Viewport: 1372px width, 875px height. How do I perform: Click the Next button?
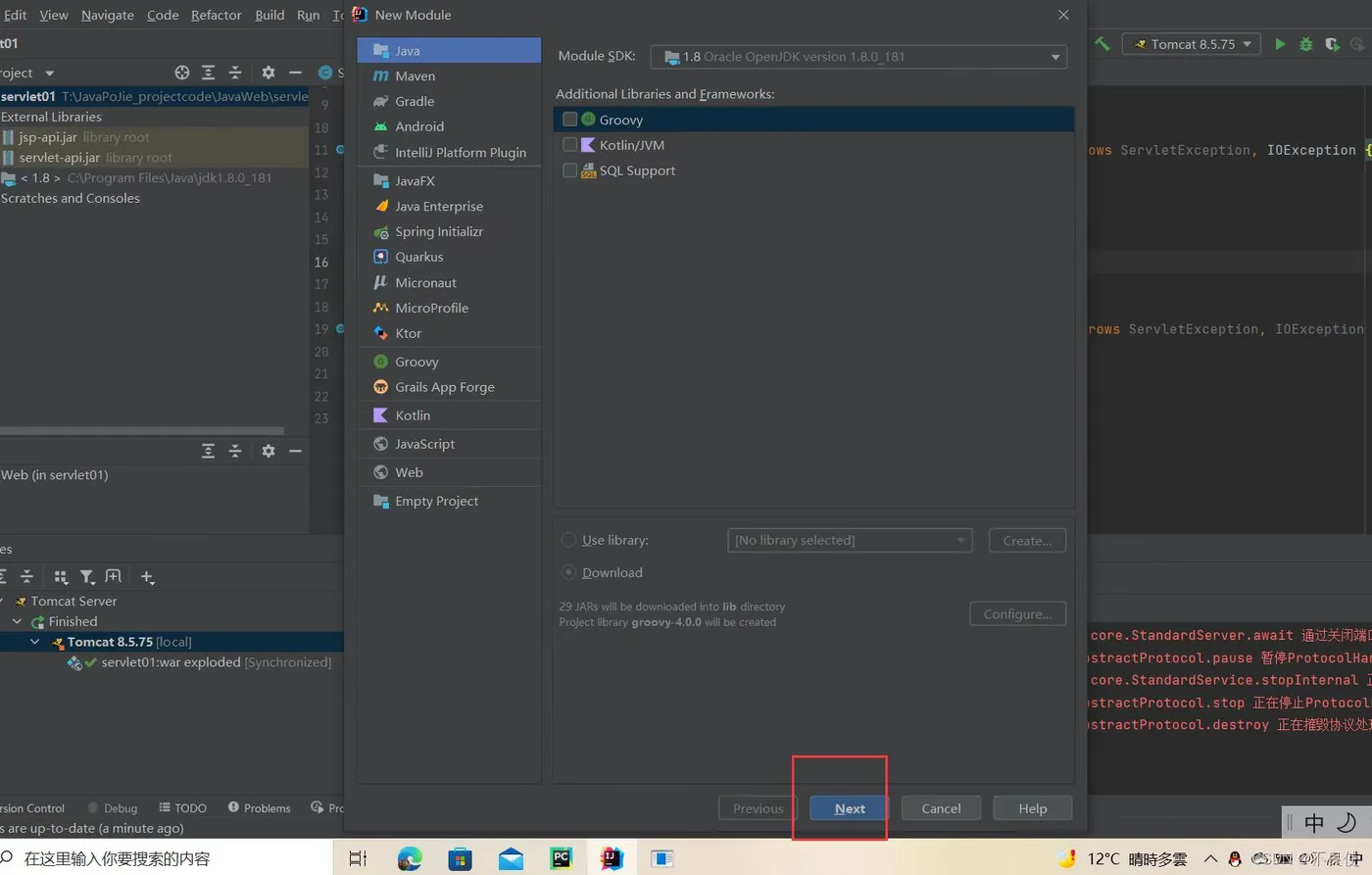(x=850, y=808)
